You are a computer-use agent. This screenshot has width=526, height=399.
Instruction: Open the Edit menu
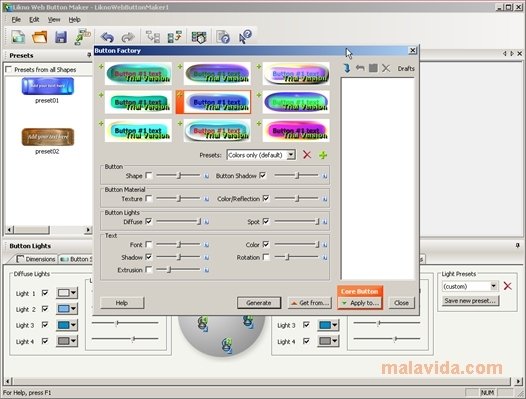click(34, 20)
